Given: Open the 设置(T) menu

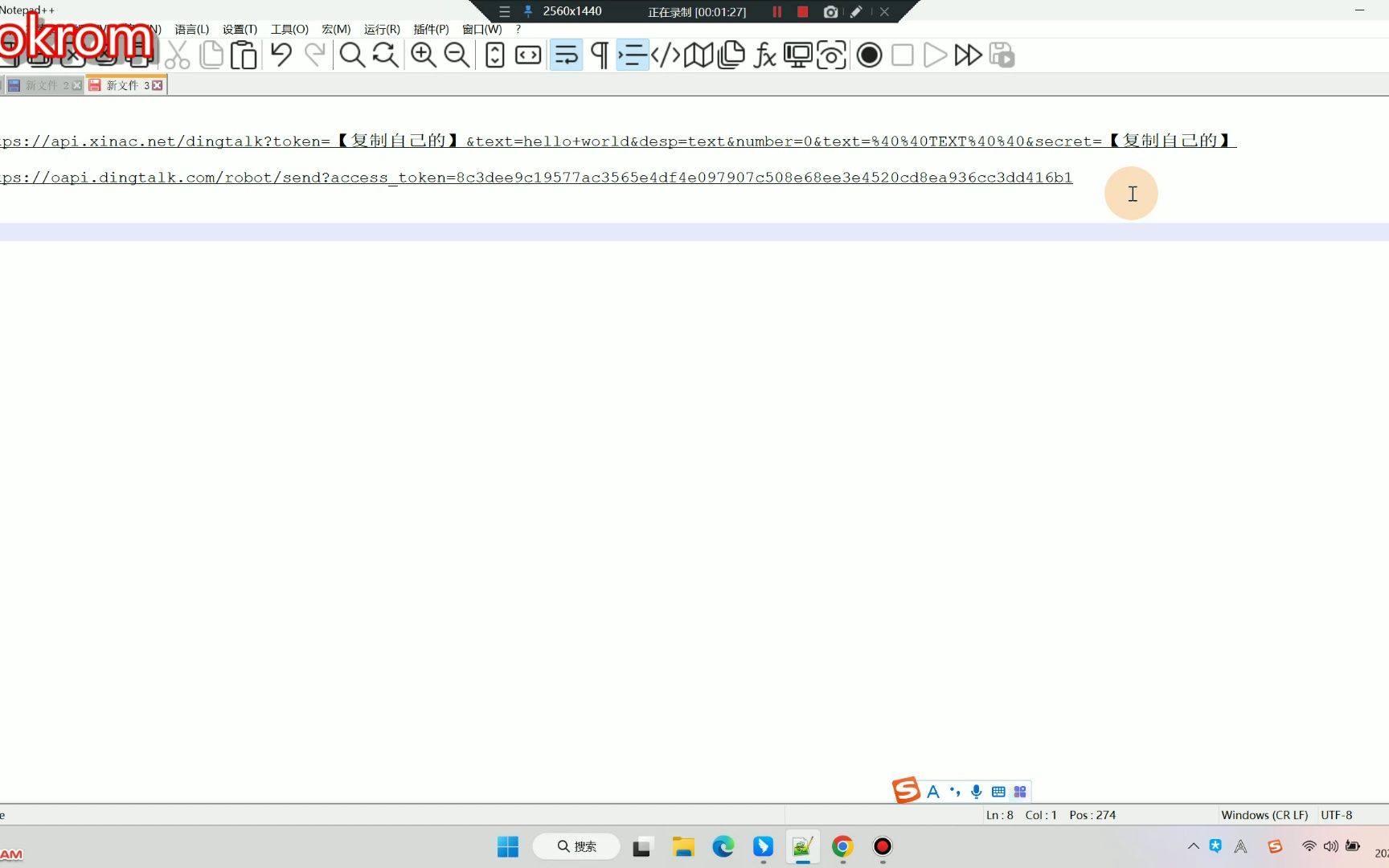Looking at the screenshot, I should (x=240, y=29).
